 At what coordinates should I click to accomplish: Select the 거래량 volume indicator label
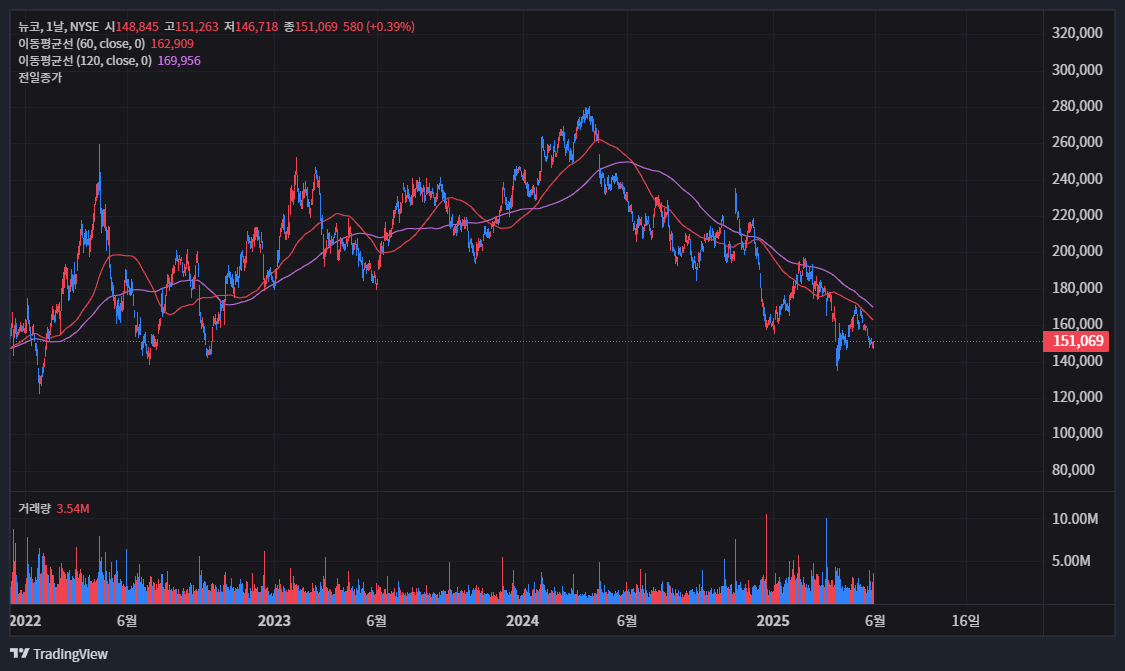pyautogui.click(x=34, y=509)
